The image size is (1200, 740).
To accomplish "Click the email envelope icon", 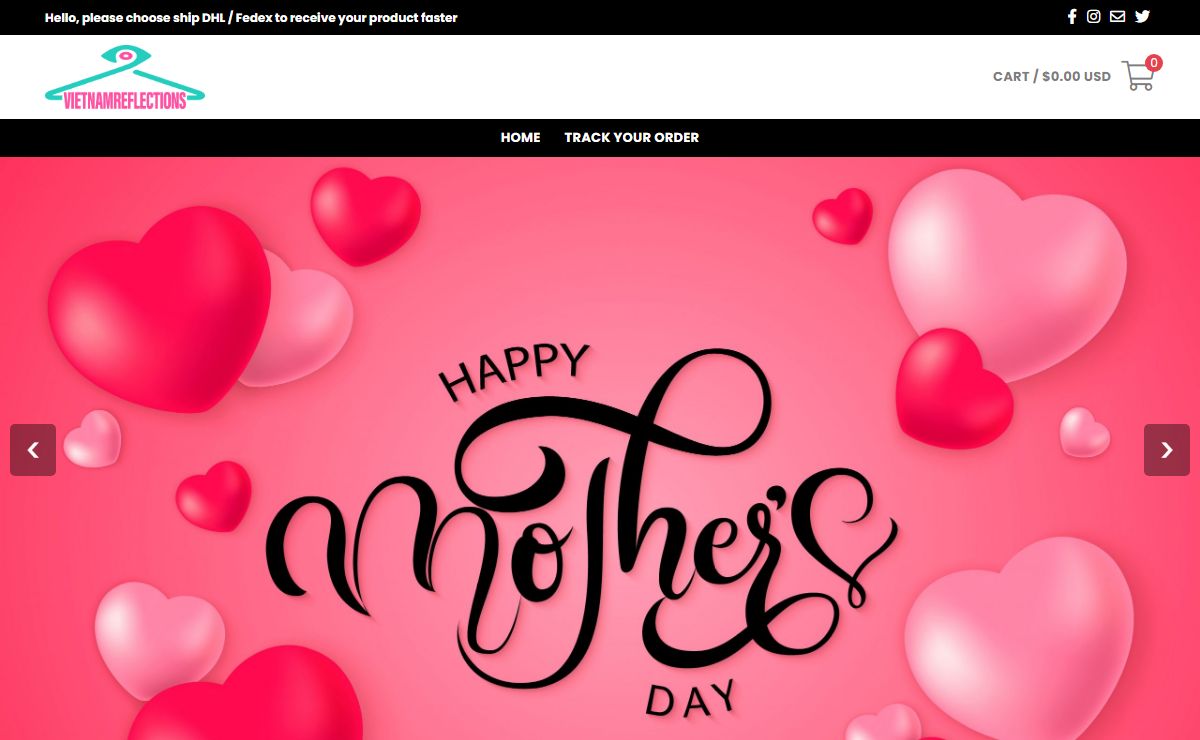I will (x=1117, y=16).
